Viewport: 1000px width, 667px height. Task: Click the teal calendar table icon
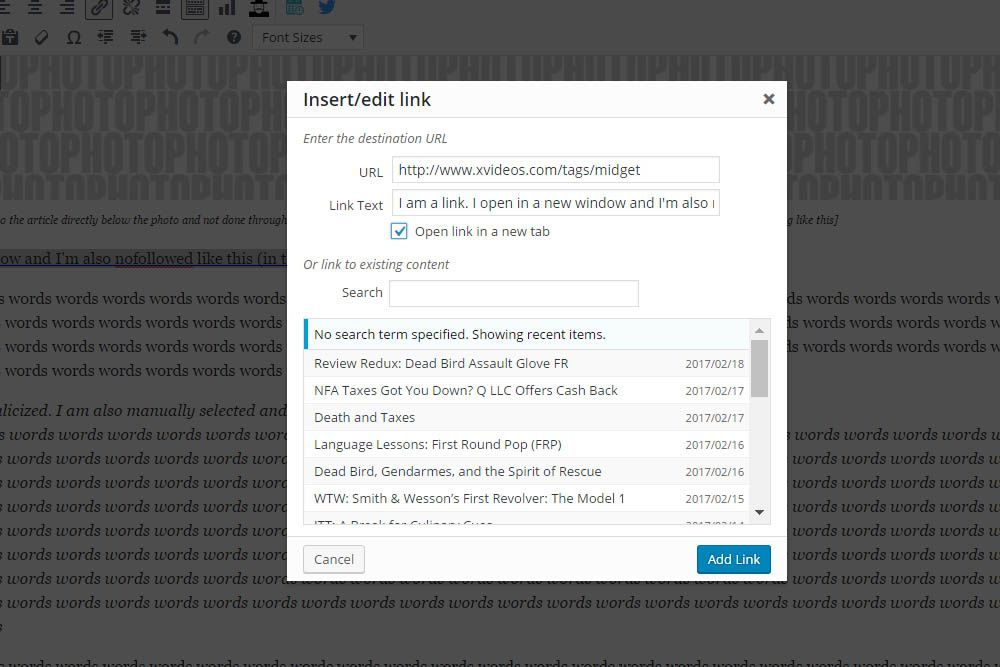[295, 8]
